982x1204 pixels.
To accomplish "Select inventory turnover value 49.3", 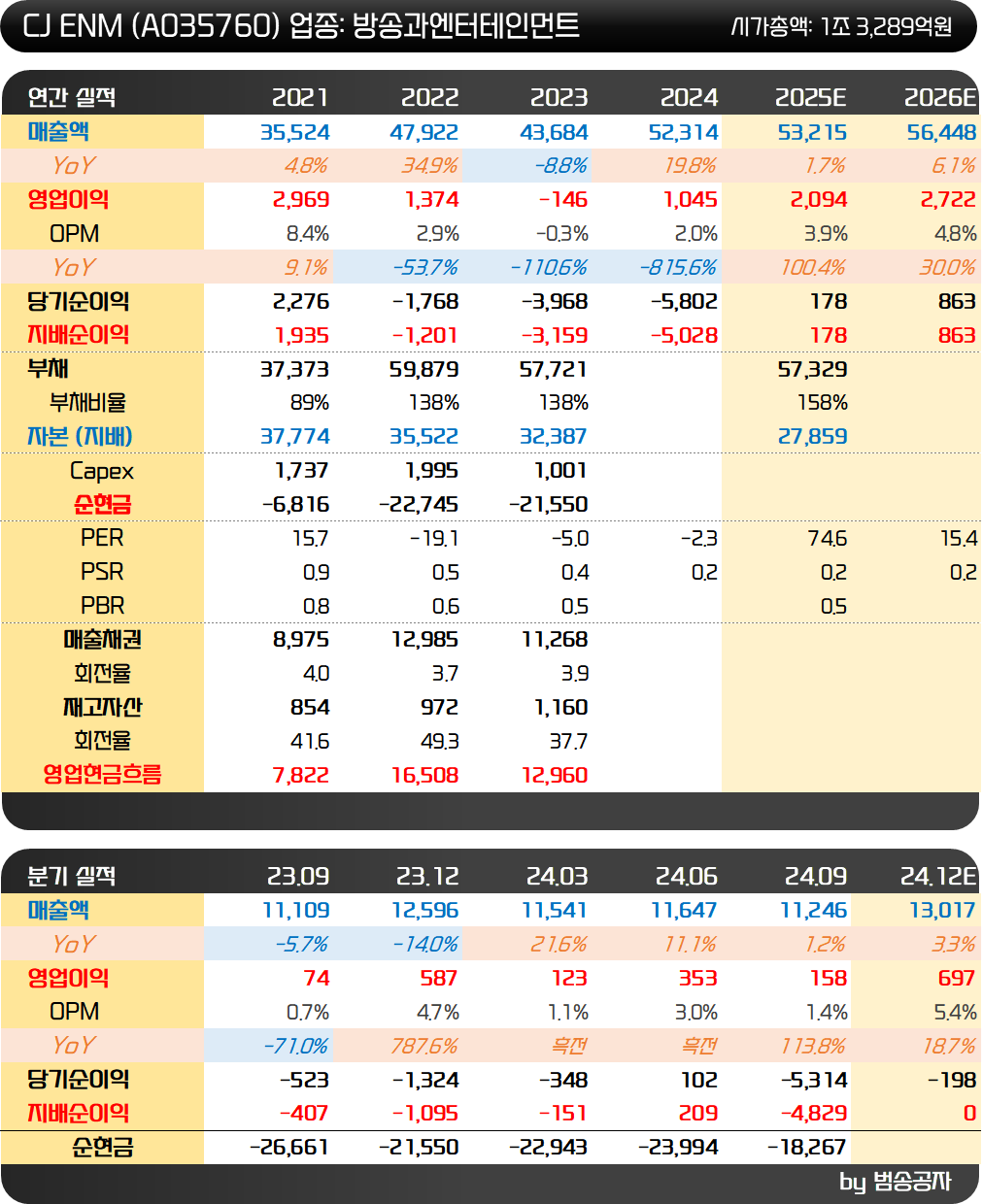I will [x=440, y=742].
